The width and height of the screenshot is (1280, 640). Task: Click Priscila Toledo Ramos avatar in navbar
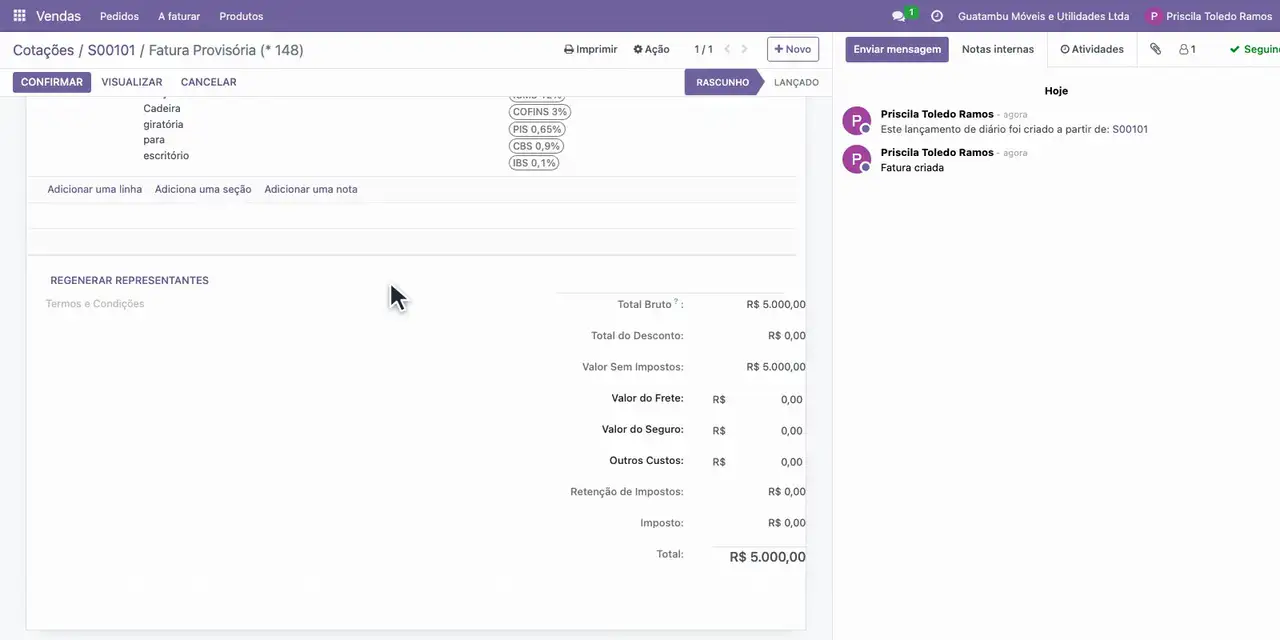(1154, 16)
